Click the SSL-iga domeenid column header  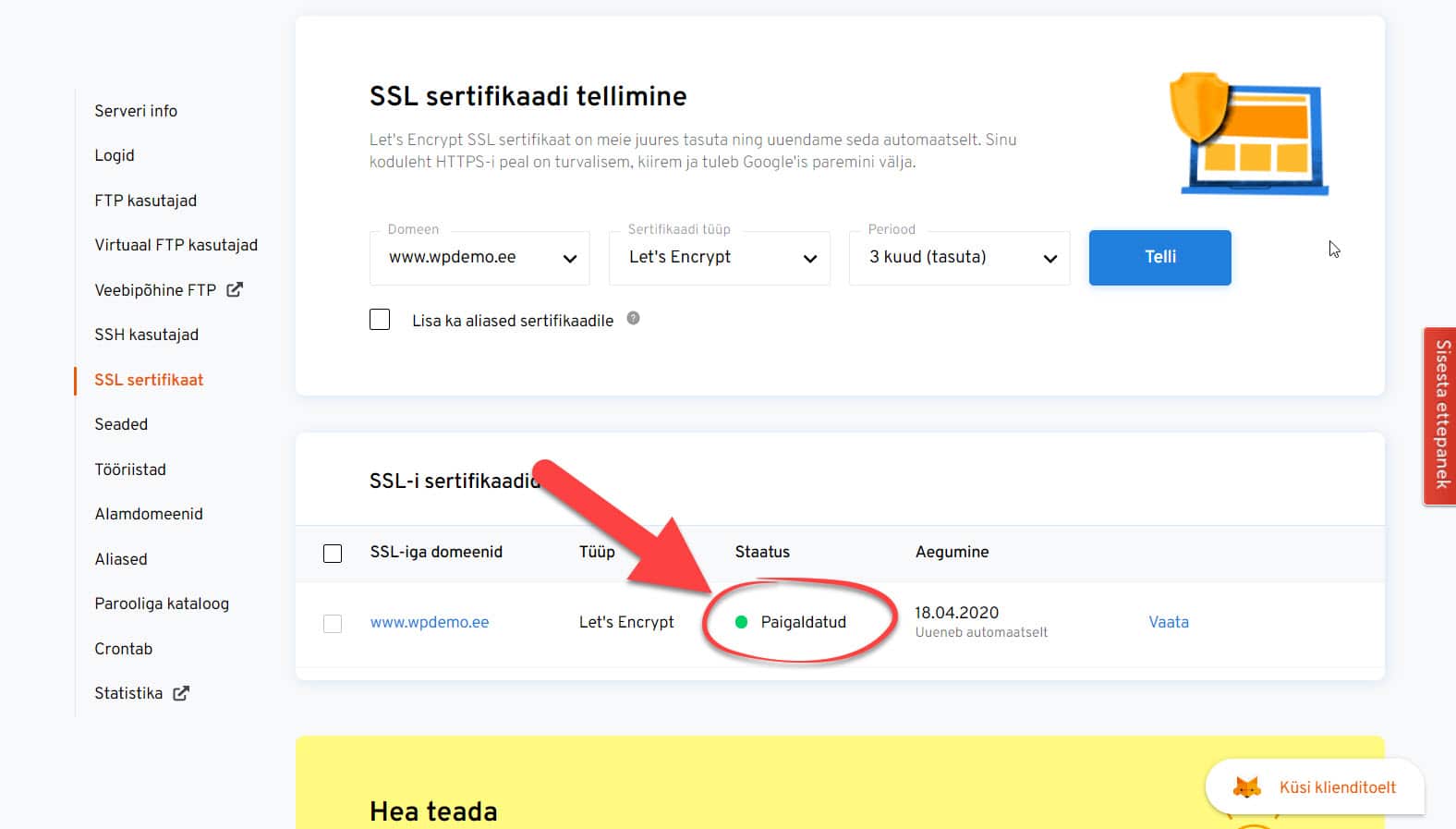pos(436,552)
